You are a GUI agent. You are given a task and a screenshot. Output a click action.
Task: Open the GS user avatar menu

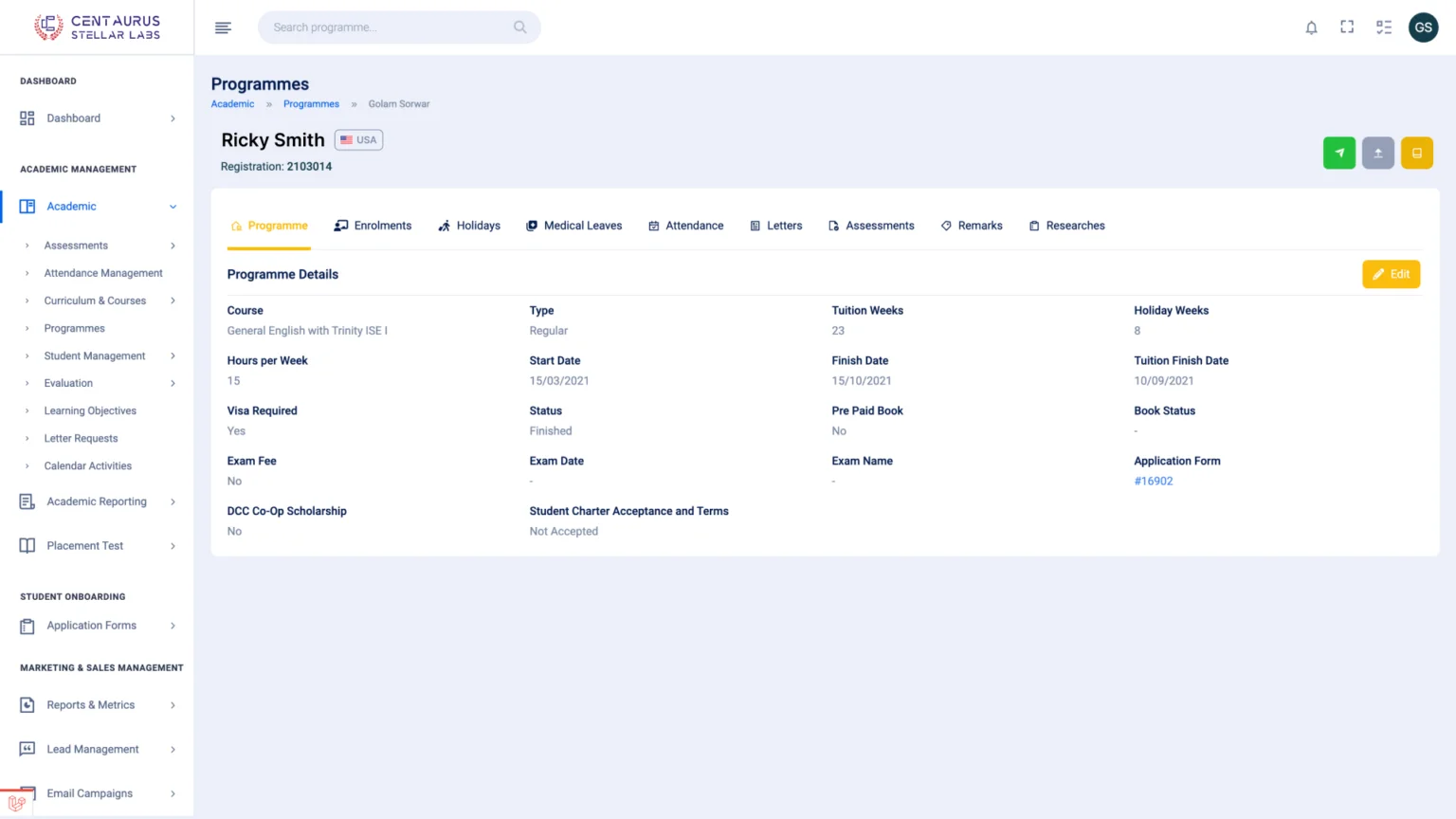point(1423,27)
